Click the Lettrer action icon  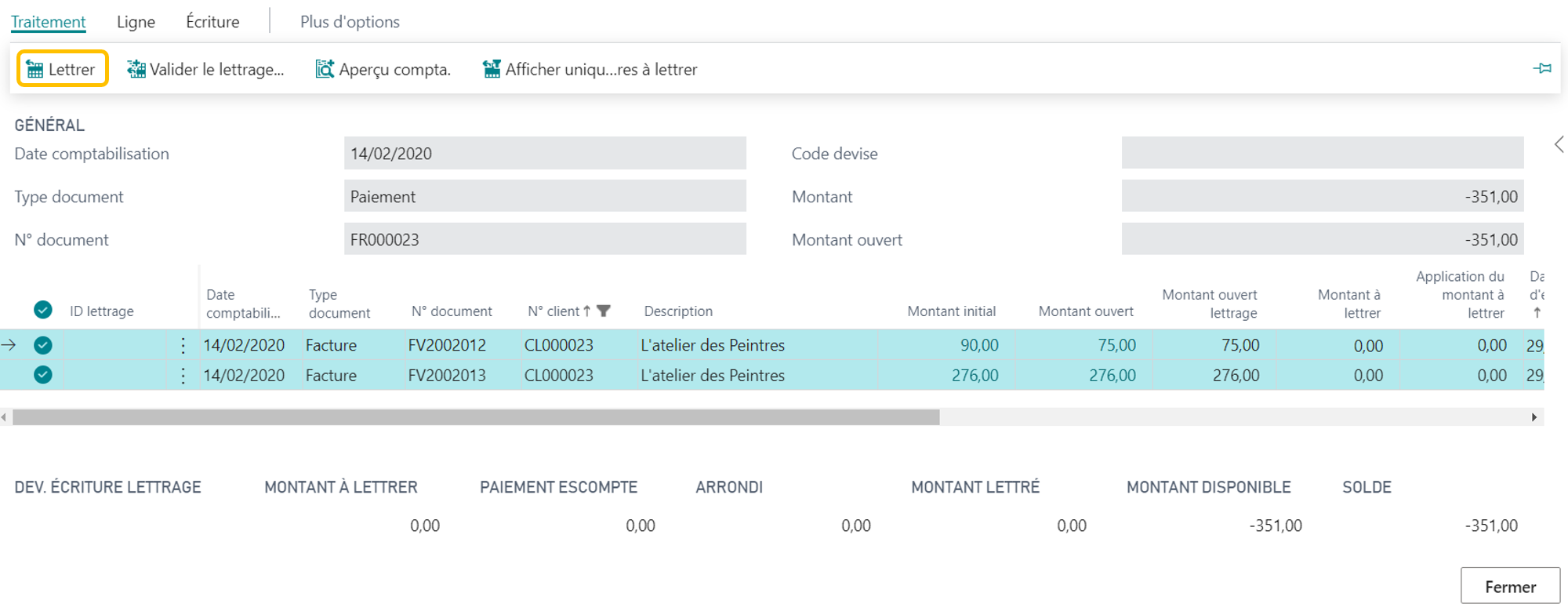pos(34,70)
